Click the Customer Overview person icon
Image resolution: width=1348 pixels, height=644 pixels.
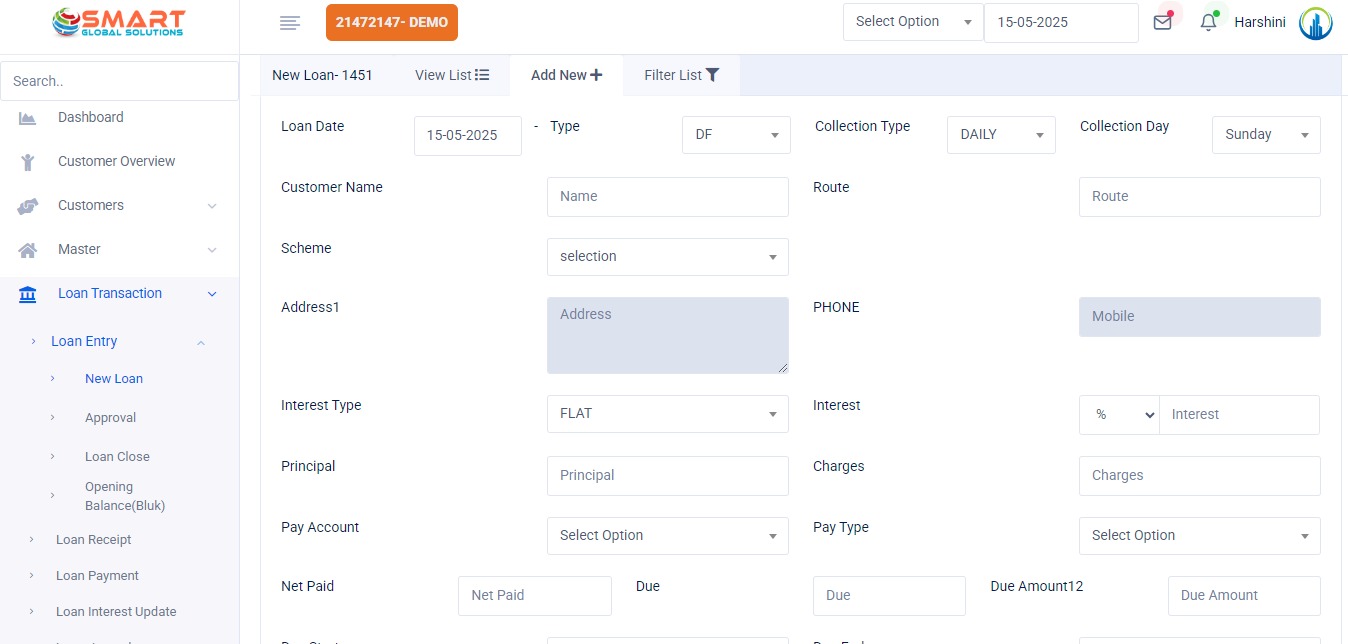point(28,162)
